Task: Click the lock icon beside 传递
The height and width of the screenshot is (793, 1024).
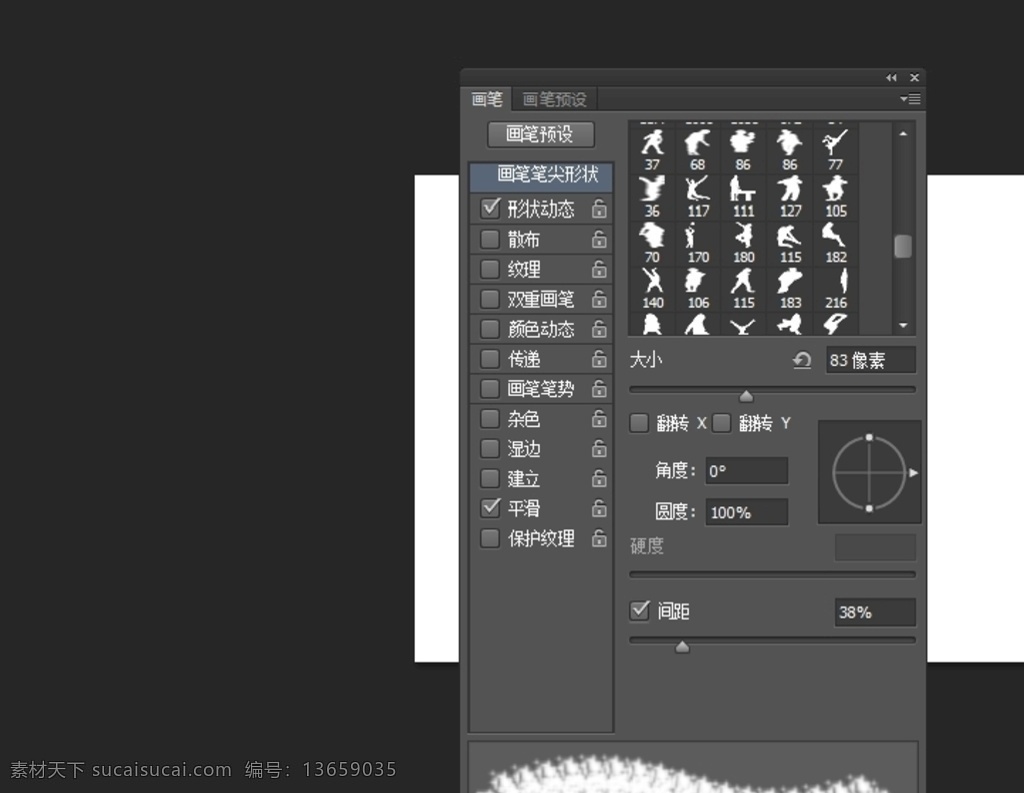Action: point(599,359)
